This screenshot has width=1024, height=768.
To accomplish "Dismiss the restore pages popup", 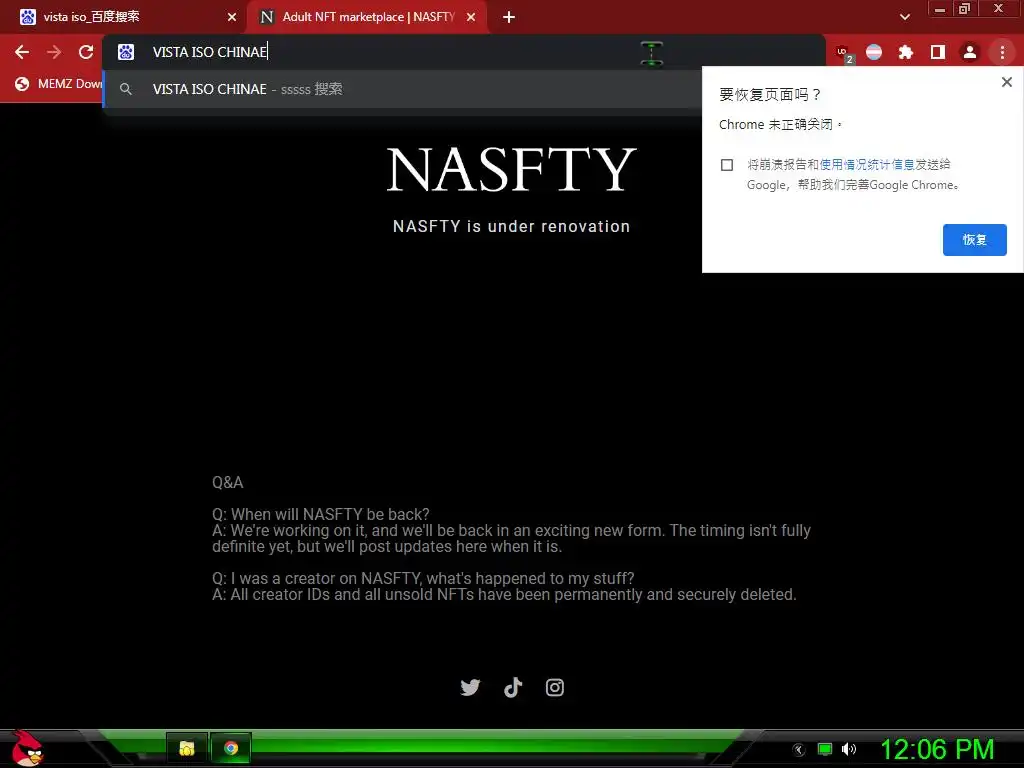I will coord(1007,82).
